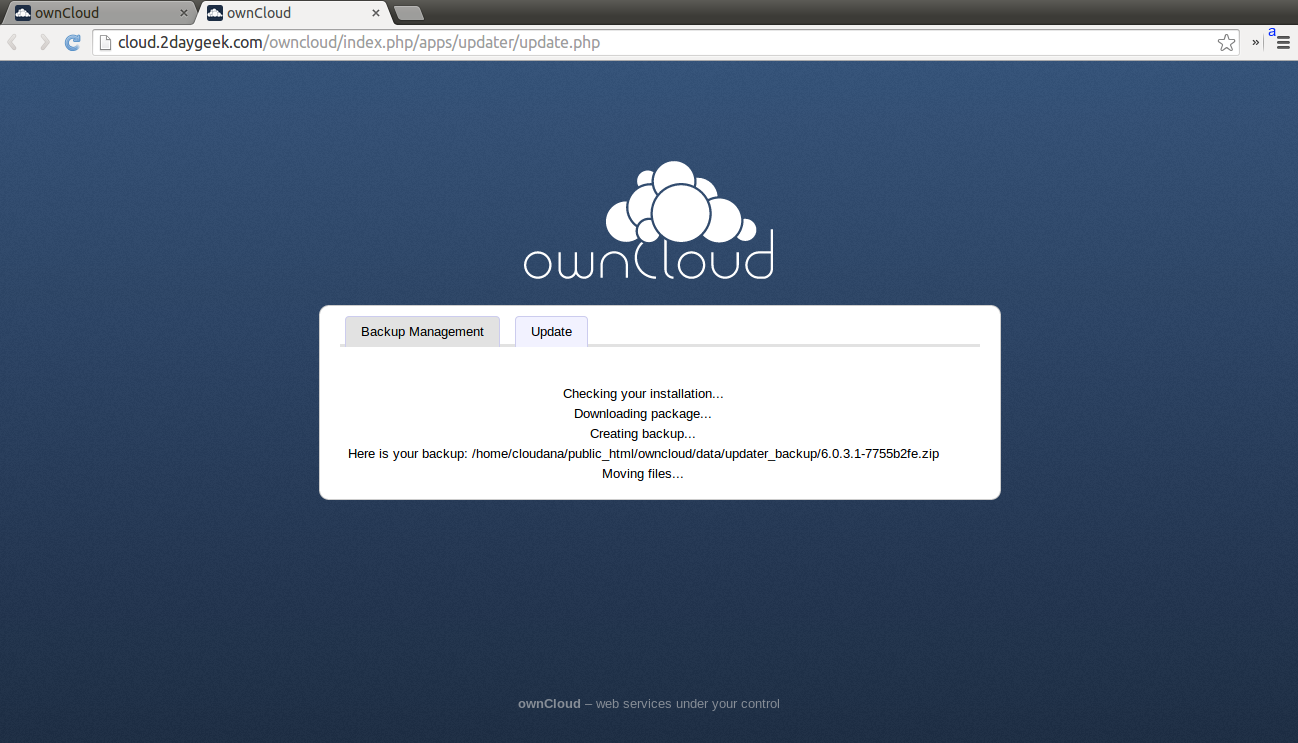The height and width of the screenshot is (743, 1298).
Task: Click the 'Checking your installation...' line
Action: point(643,394)
